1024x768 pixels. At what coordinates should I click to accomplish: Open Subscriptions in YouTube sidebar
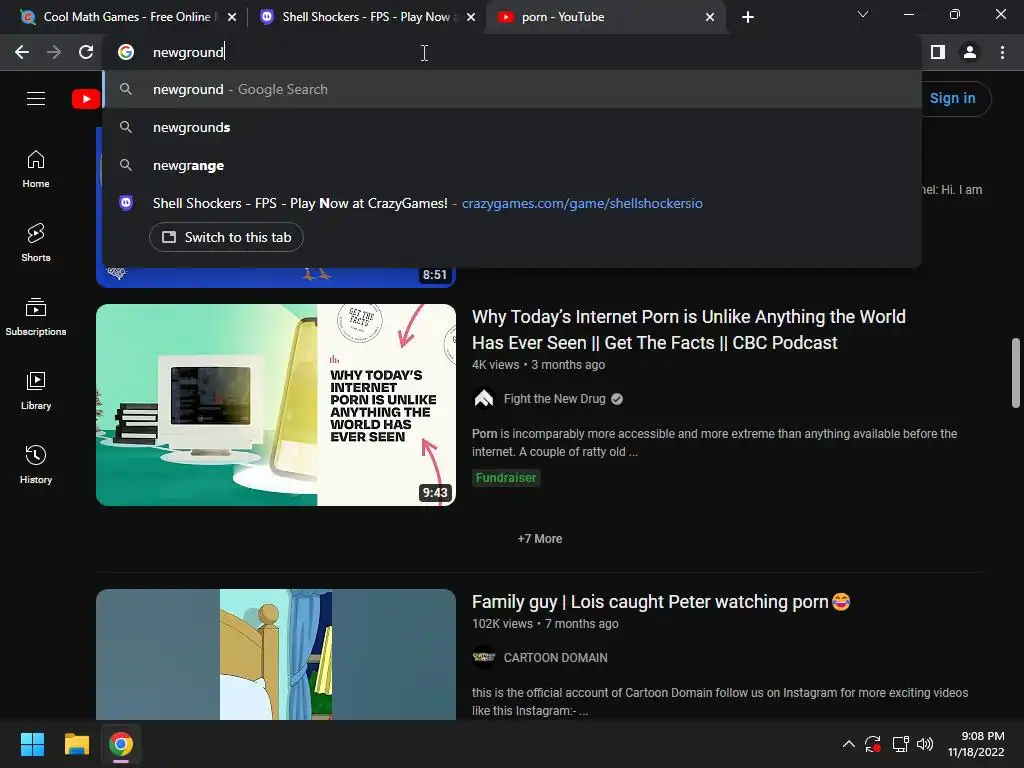36,317
